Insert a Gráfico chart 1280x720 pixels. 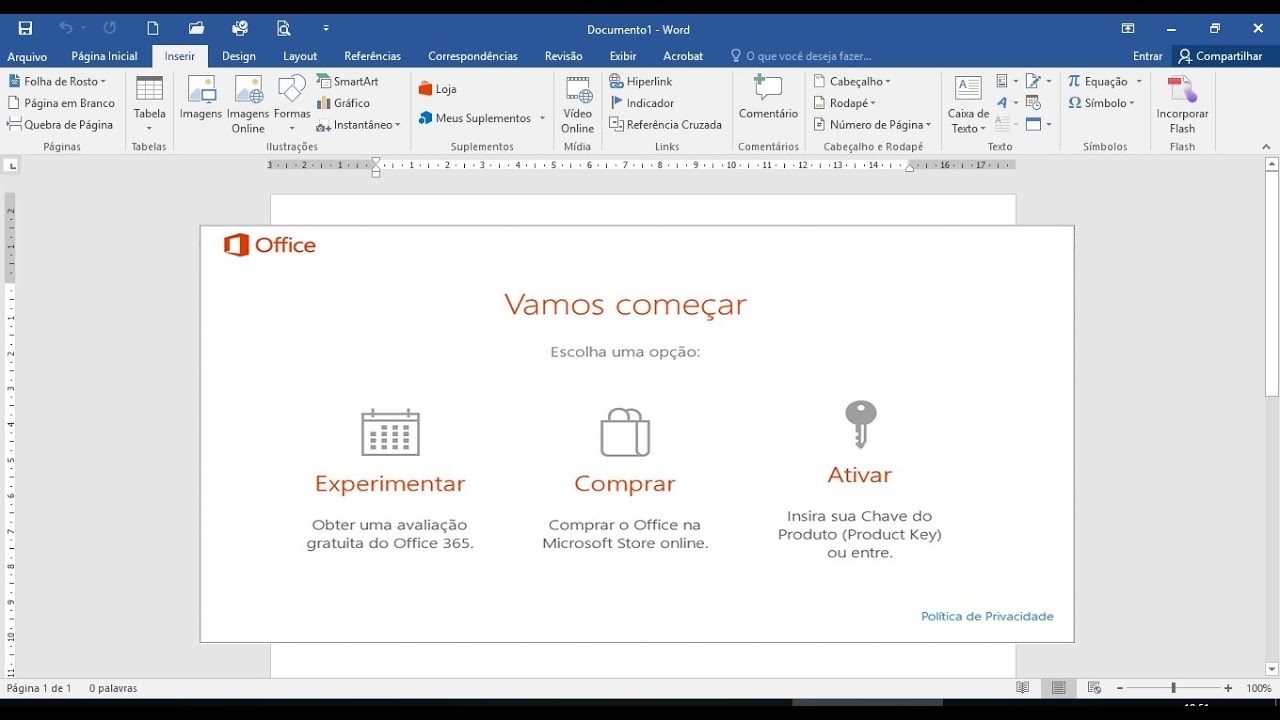343,103
